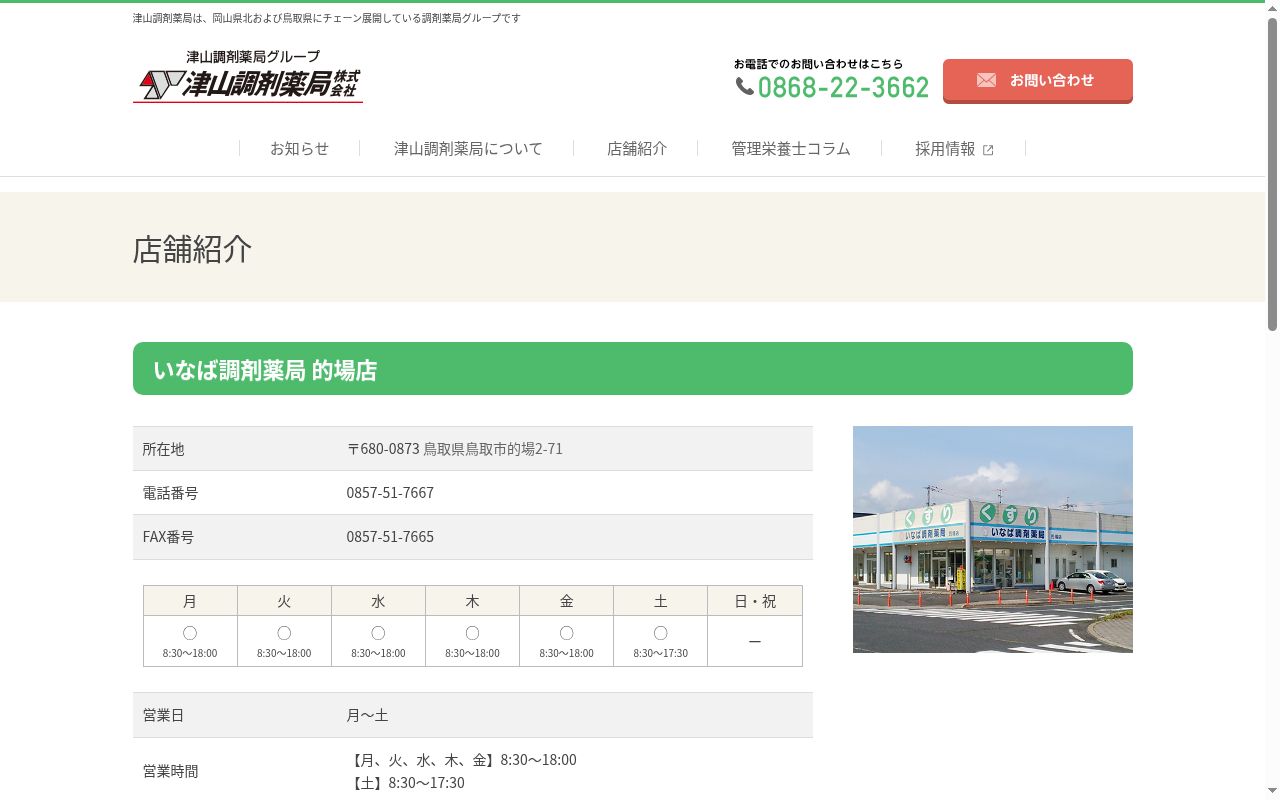This screenshot has width=1280, height=800.
Task: Click FAX number 0857-51-7665
Action: point(390,537)
